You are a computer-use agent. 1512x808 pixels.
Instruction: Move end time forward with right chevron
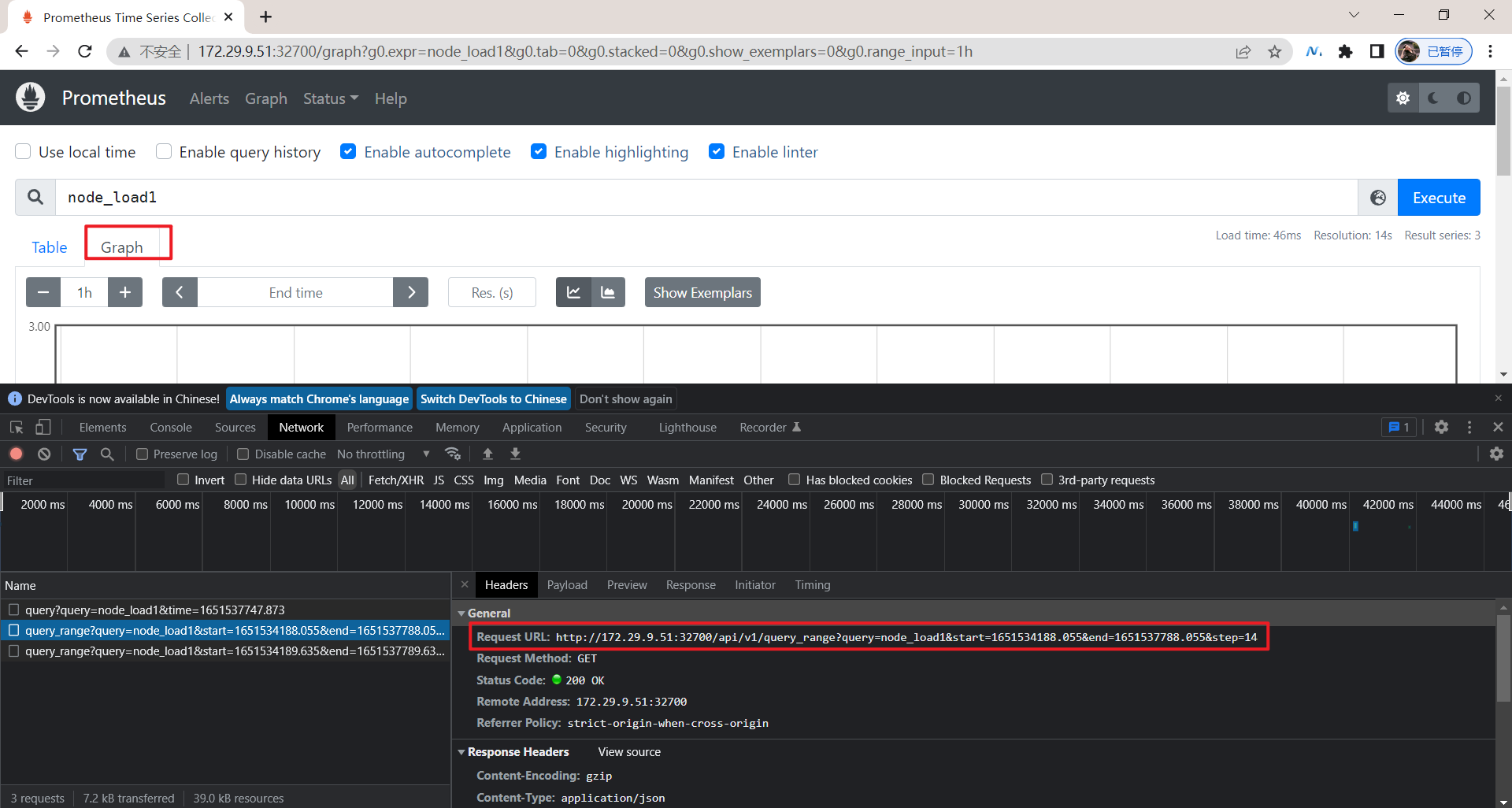[x=411, y=292]
